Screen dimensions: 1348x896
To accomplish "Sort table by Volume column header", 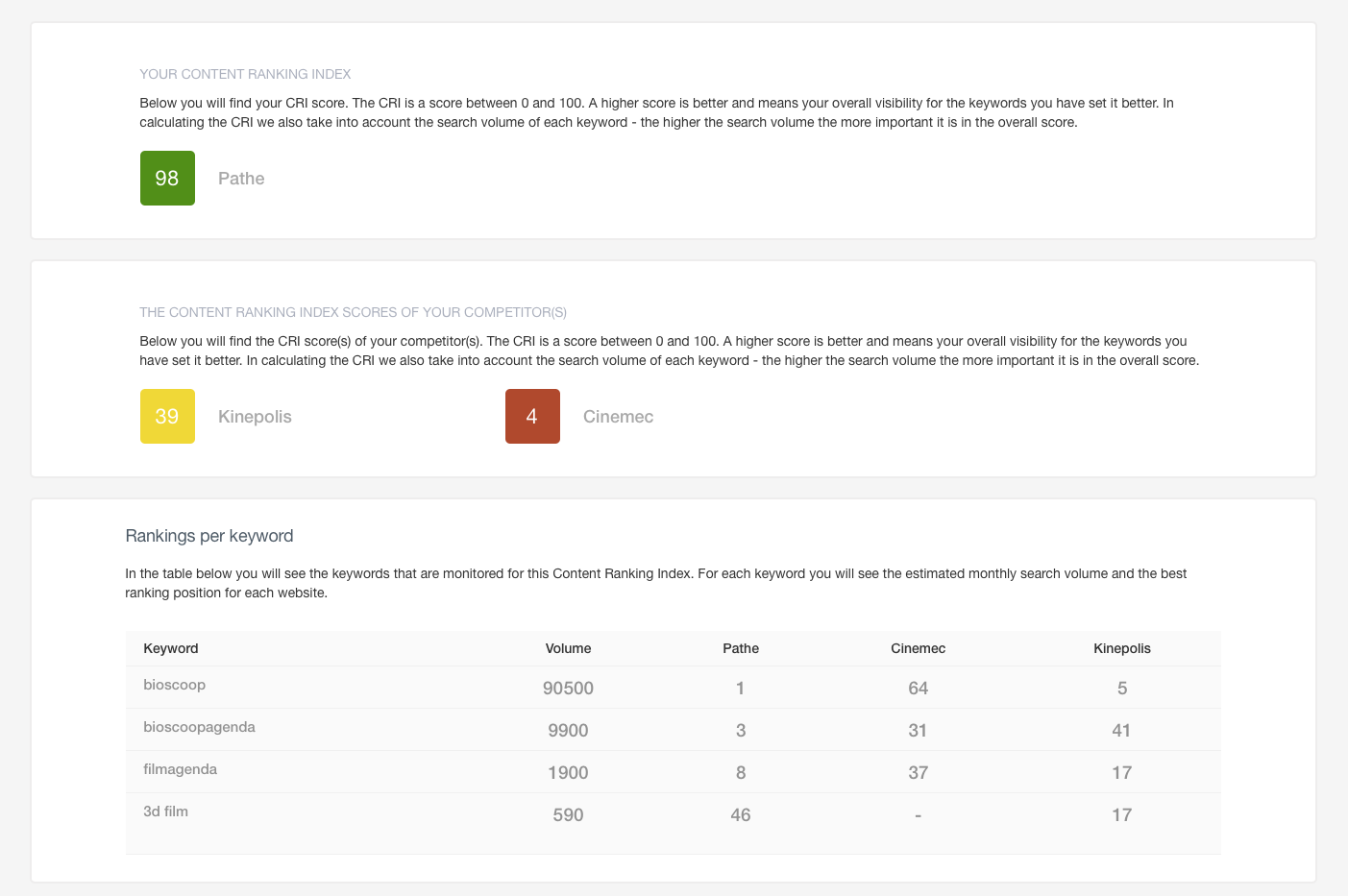I will click(568, 648).
